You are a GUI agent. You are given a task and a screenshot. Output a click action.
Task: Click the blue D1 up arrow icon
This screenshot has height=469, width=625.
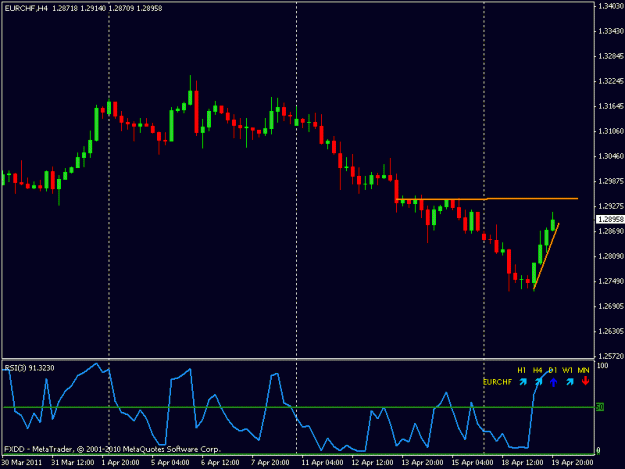point(553,382)
